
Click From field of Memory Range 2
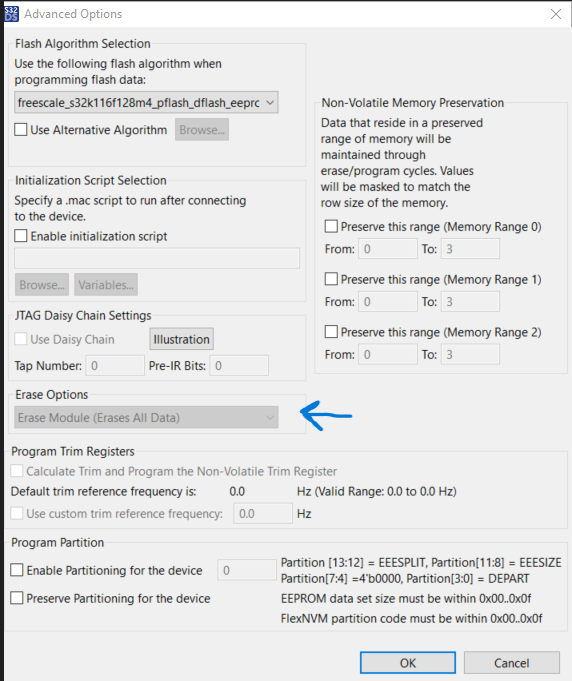click(x=388, y=354)
